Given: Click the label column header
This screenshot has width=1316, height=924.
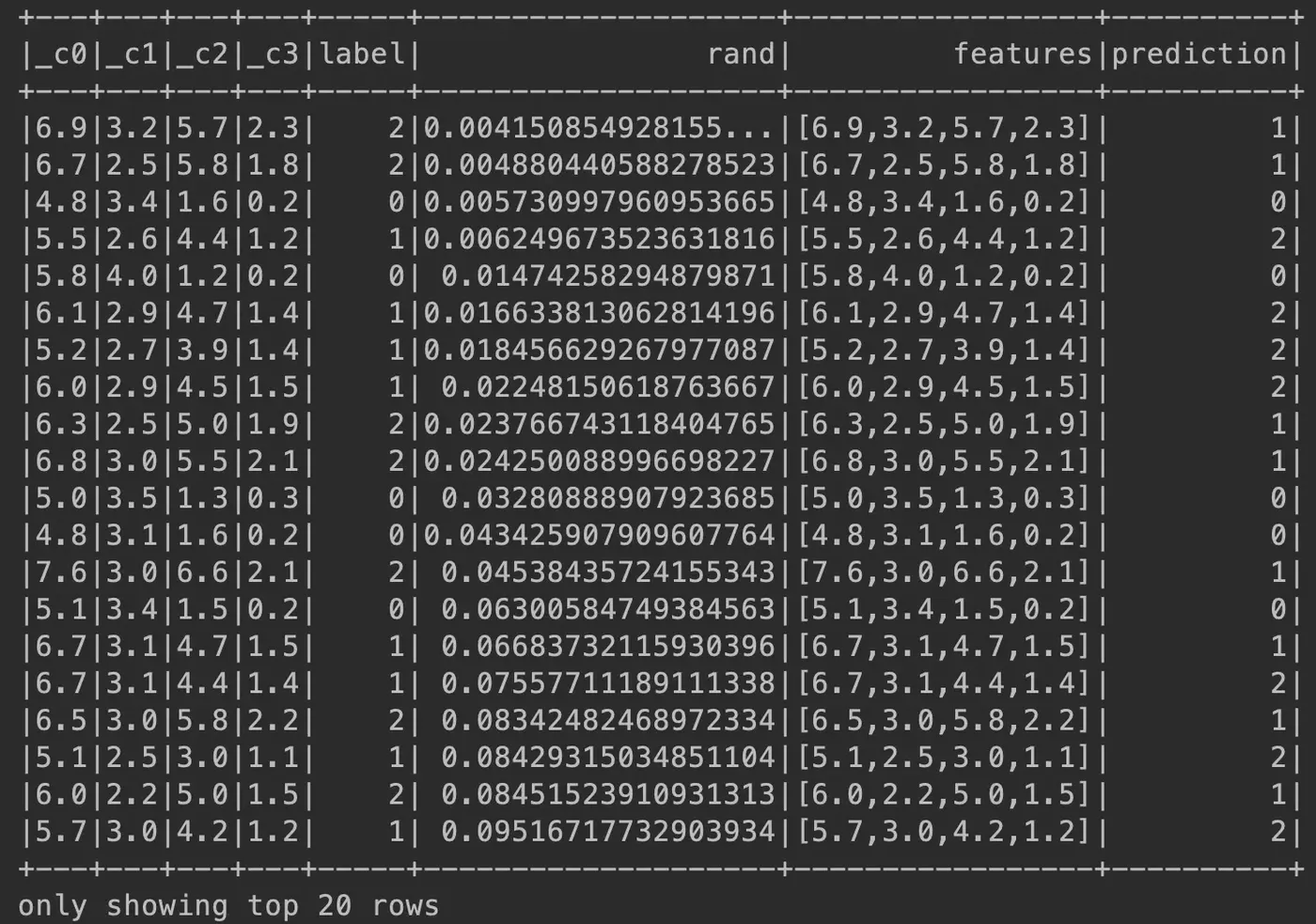Looking at the screenshot, I should click(362, 54).
